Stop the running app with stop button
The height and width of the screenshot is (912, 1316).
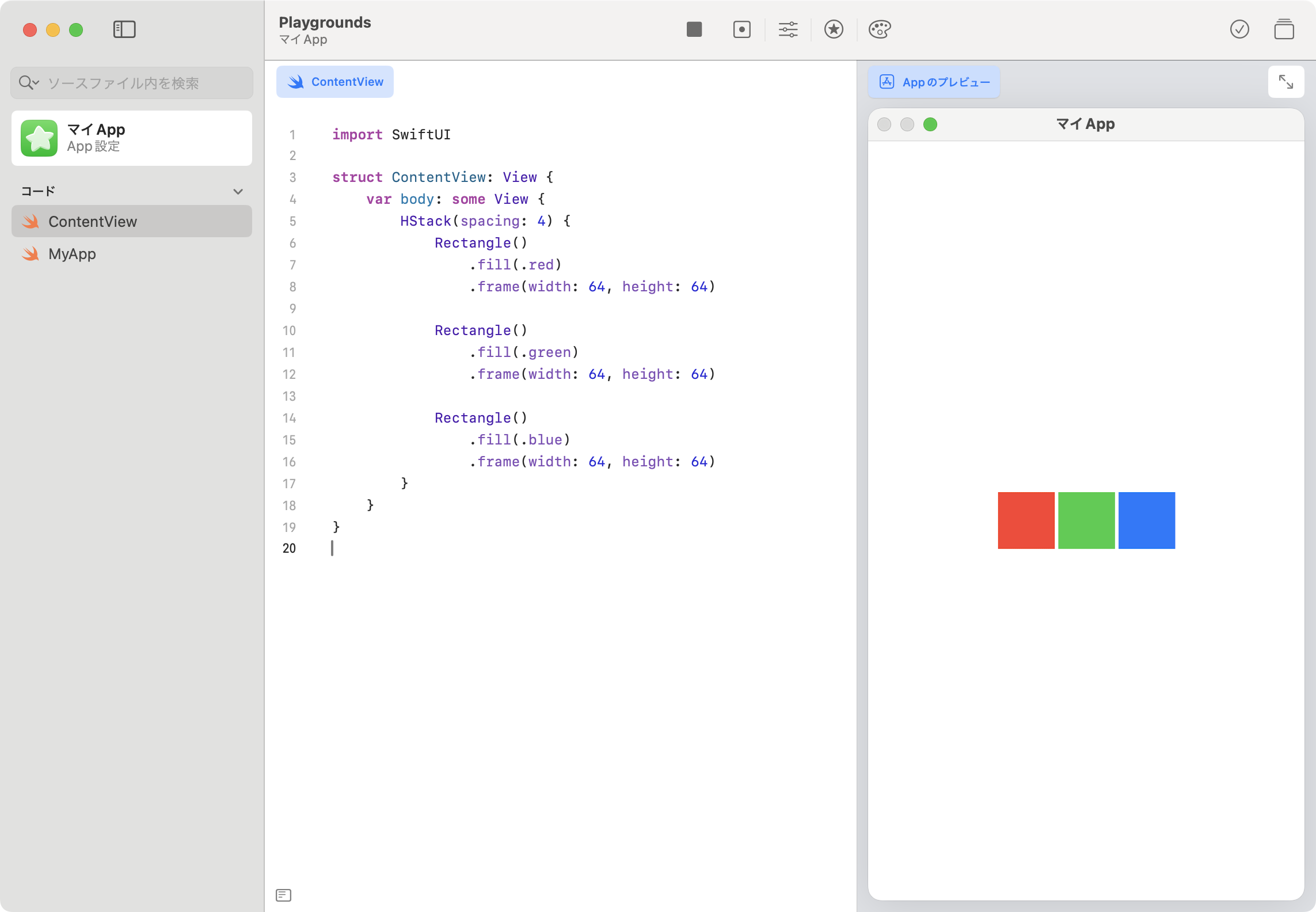pyautogui.click(x=694, y=29)
